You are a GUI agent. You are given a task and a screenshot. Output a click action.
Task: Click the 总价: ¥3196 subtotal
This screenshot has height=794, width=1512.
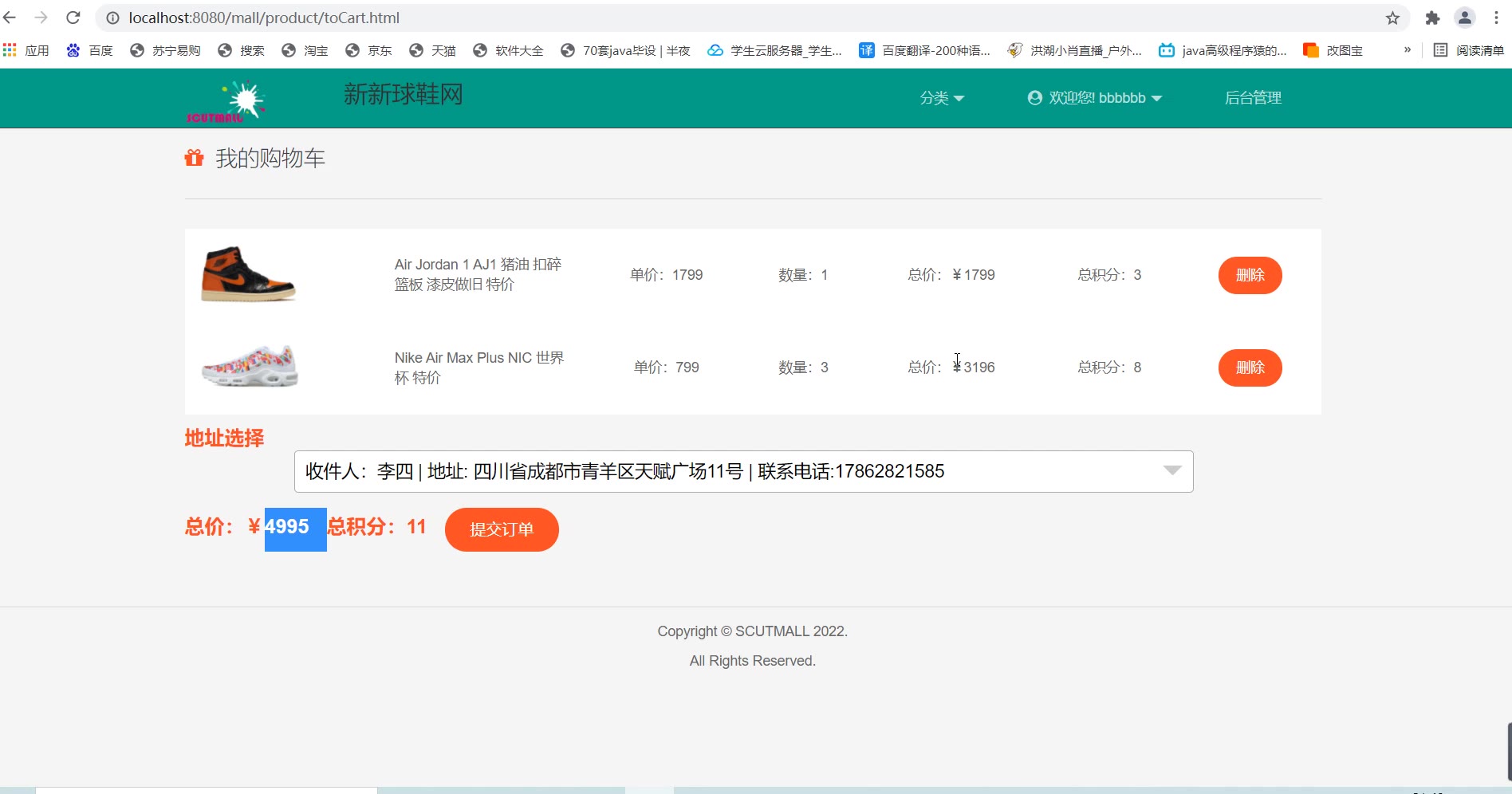click(x=951, y=368)
